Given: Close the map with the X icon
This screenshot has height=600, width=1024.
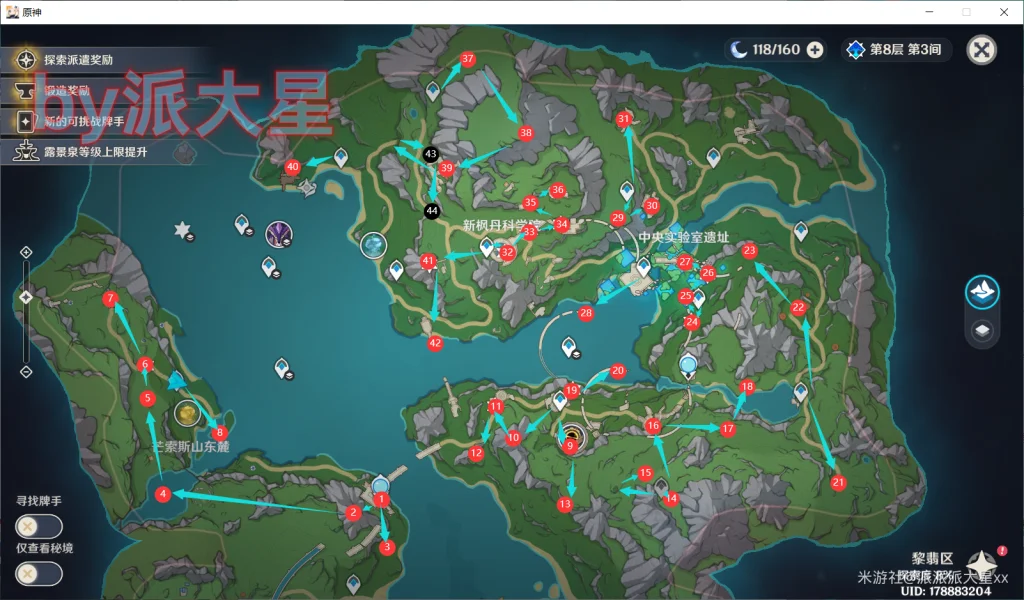Looking at the screenshot, I should (x=983, y=50).
